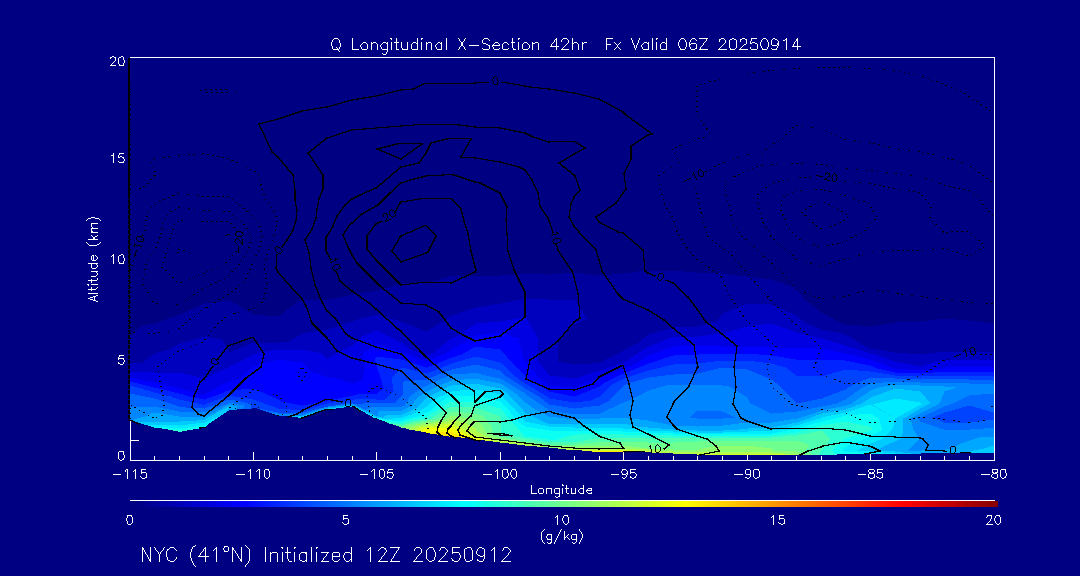This screenshot has height=576, width=1080.
Task: Select the 'Fx Valid 06Z 20250914' text in the title
Action: [703, 45]
